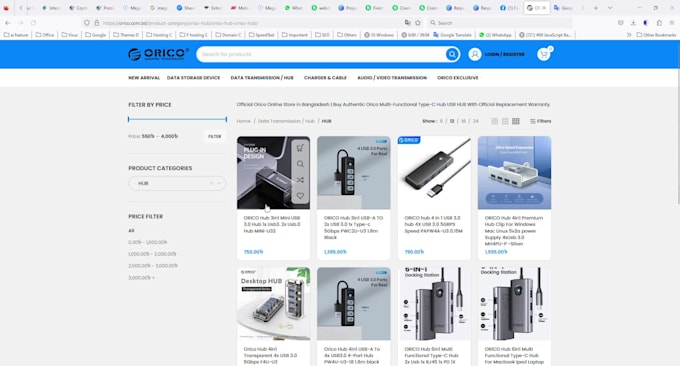The height and width of the screenshot is (366, 680).
Task: Add the Mini USB 3.0 Hub to cart
Action: 300,148
